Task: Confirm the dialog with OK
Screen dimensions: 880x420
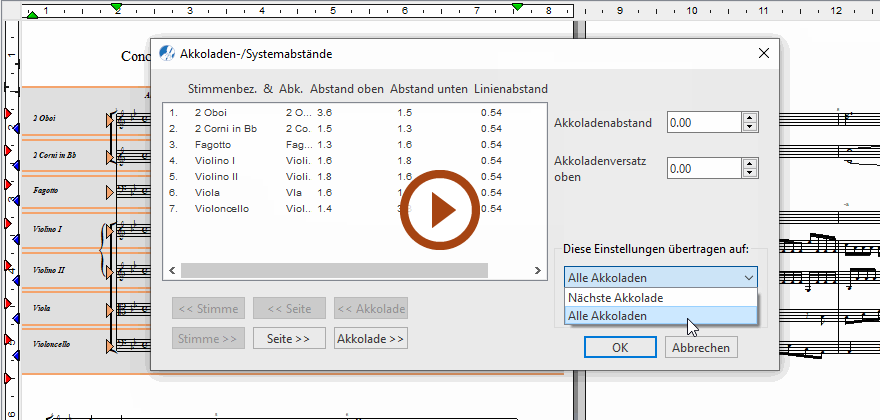Action: (619, 347)
